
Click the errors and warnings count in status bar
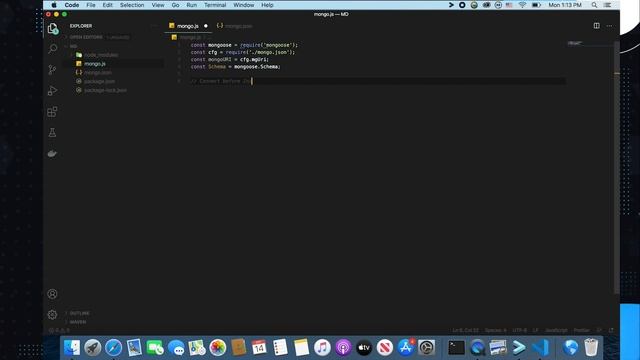pyautogui.click(x=60, y=330)
